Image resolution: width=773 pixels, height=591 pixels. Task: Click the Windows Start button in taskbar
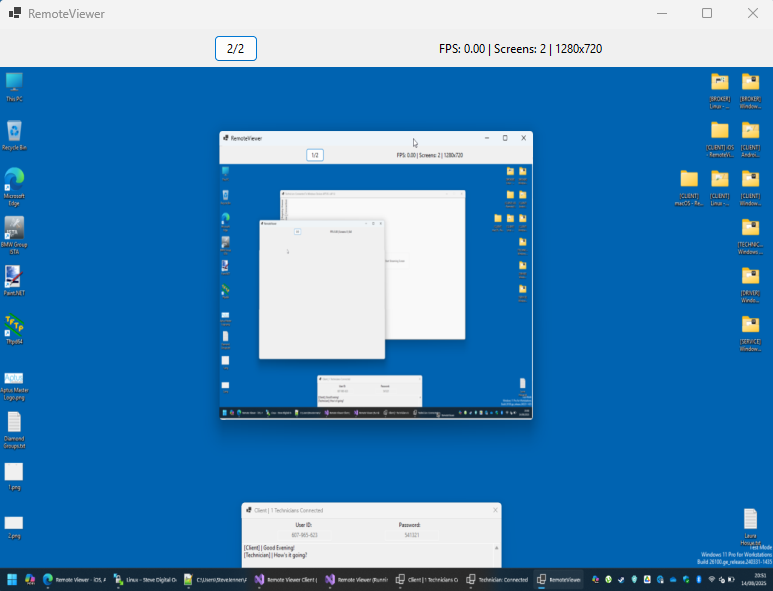point(12,580)
